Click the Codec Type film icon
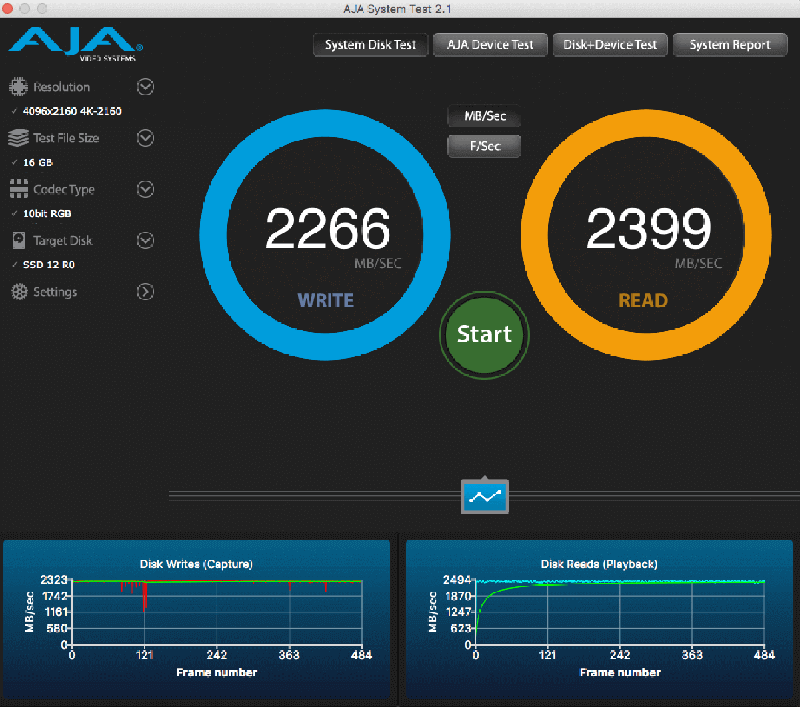 tap(18, 189)
